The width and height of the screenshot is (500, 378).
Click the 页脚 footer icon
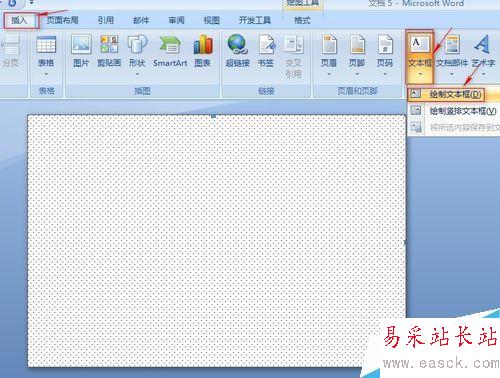point(357,44)
